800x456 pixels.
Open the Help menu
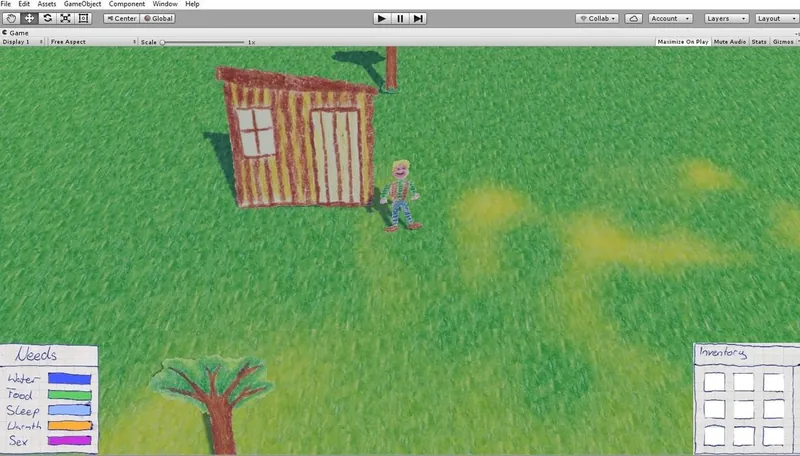coord(192,4)
